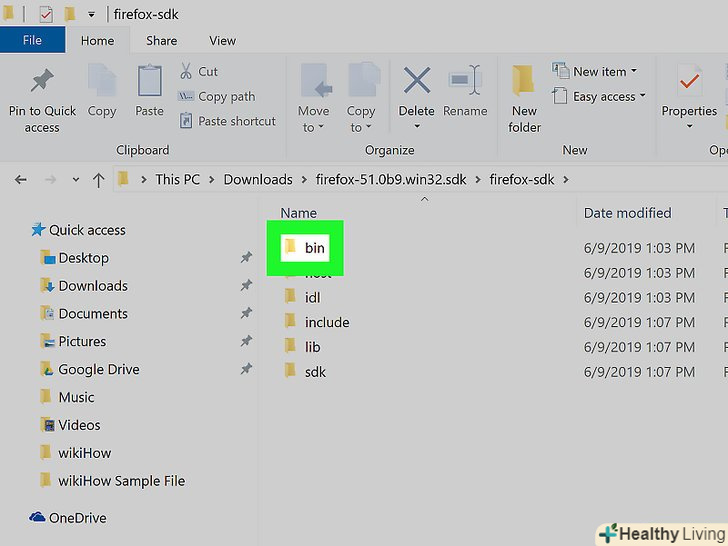Click the pin icon beside Downloads
The width and height of the screenshot is (728, 546).
[246, 285]
